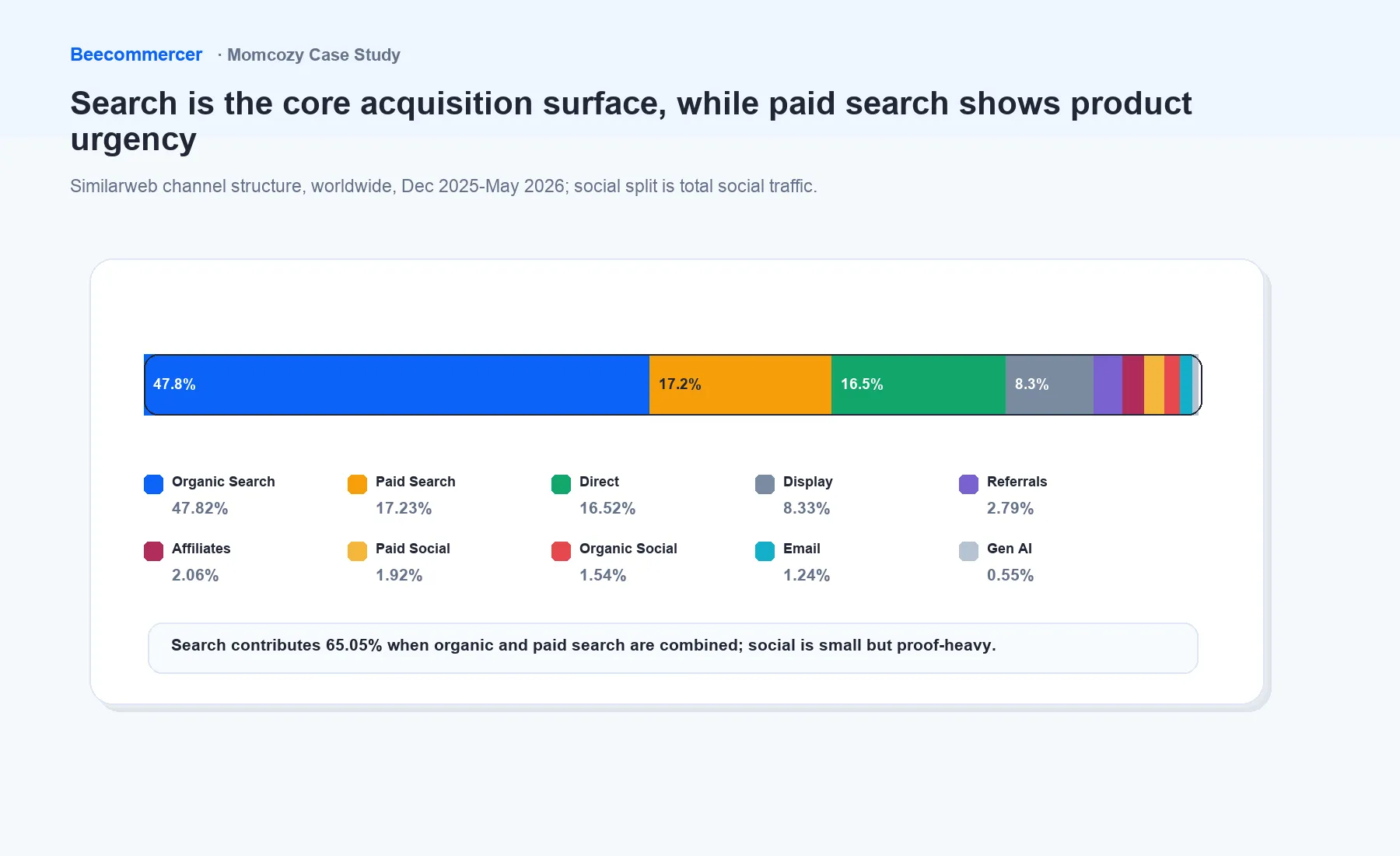Screen dimensions: 1400x856
Task: Select the Affiliates legend color swatch
Action: 154,551
